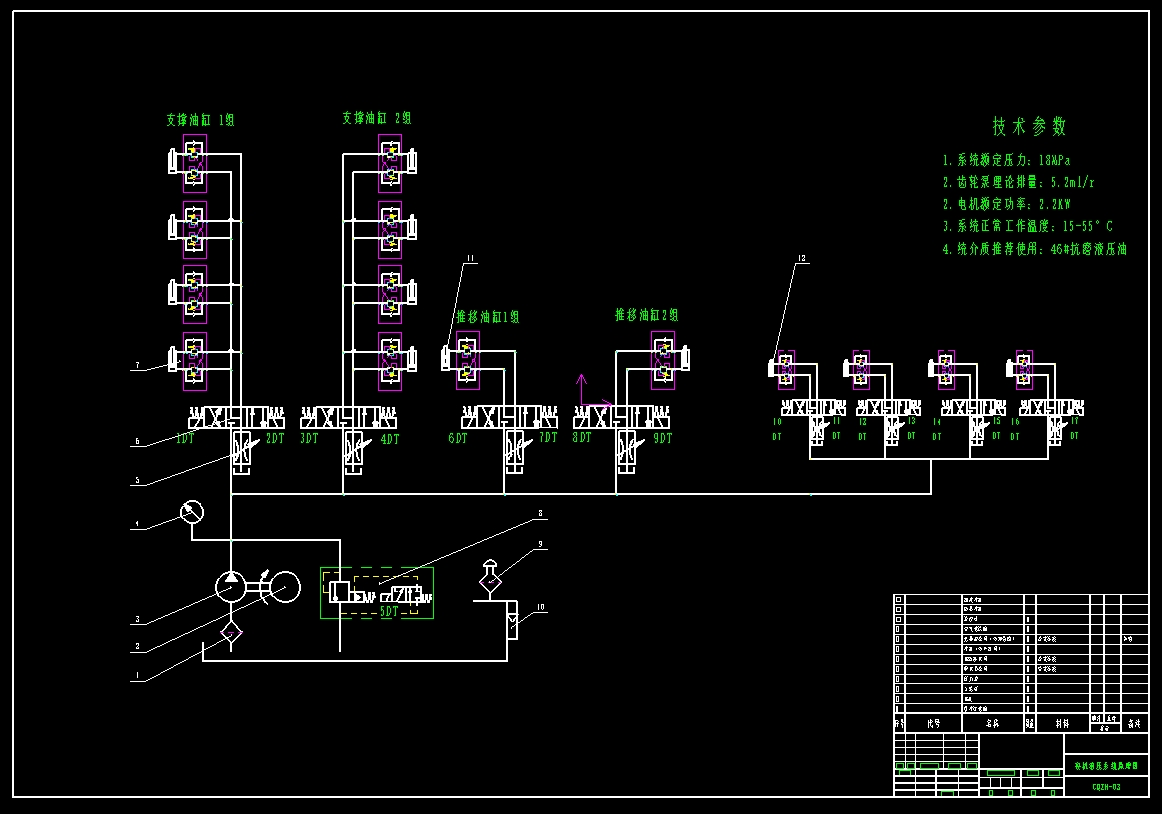Click callout number 1 at bottom left
The width and height of the screenshot is (1162, 814).
[136, 675]
